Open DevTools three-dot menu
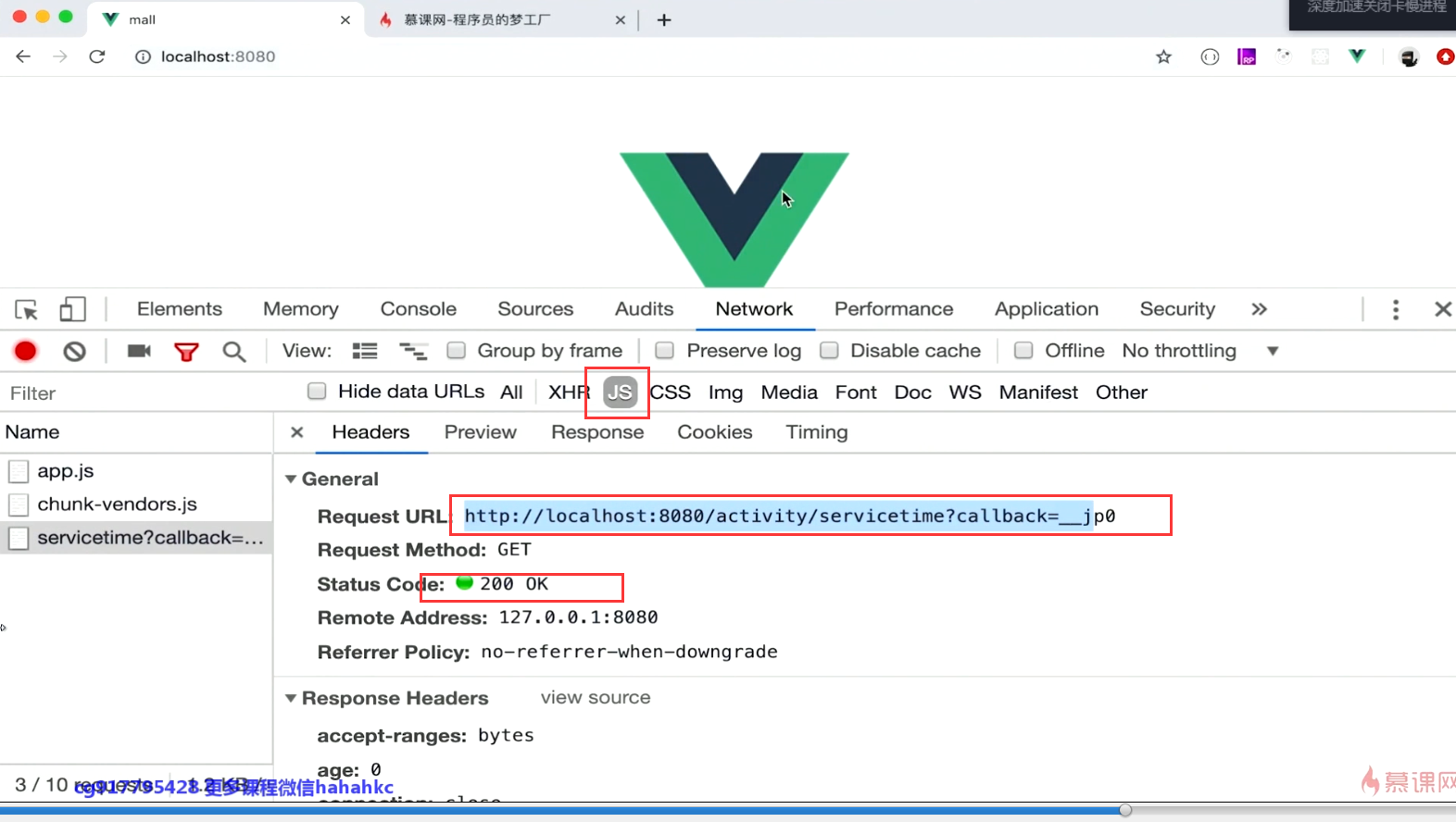1456x822 pixels. (x=1396, y=309)
